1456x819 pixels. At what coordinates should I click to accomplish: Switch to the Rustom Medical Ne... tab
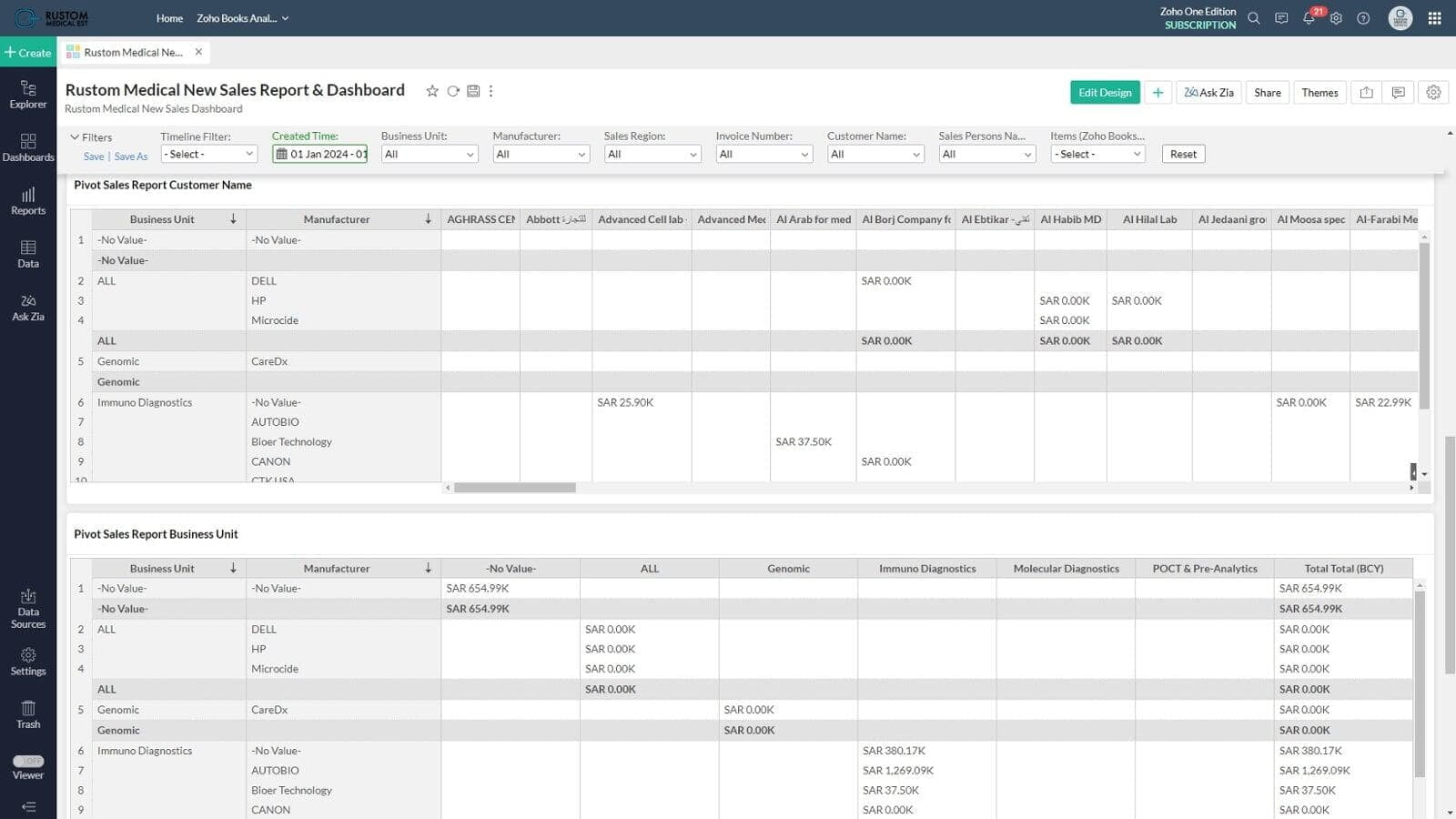click(133, 52)
